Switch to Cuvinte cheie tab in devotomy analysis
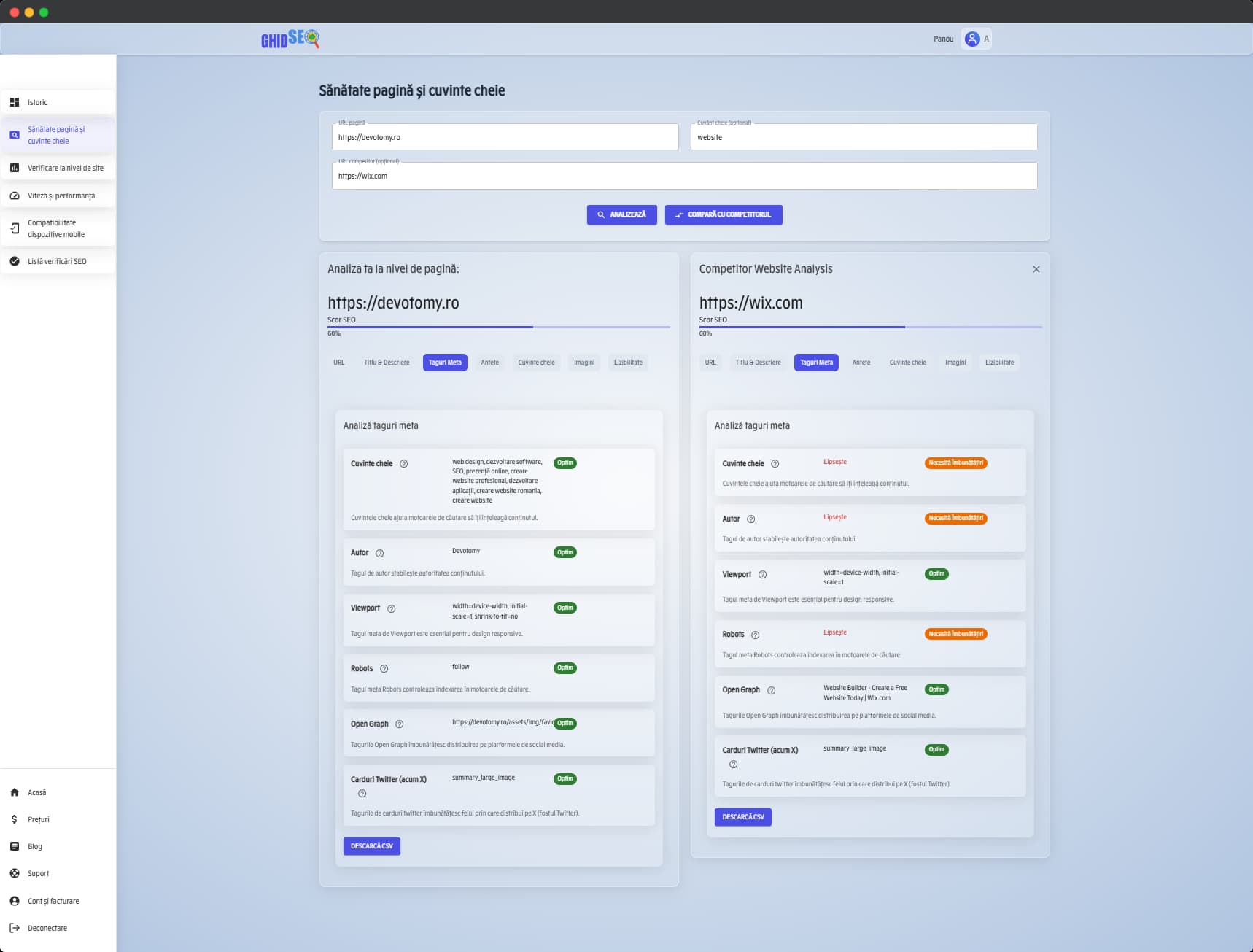This screenshot has width=1253, height=952. point(536,363)
